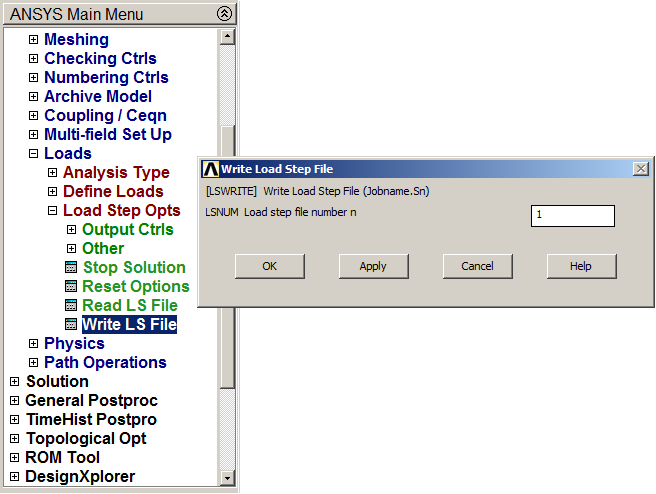Collapse the Loads node
The width and height of the screenshot is (656, 494).
tap(33, 154)
